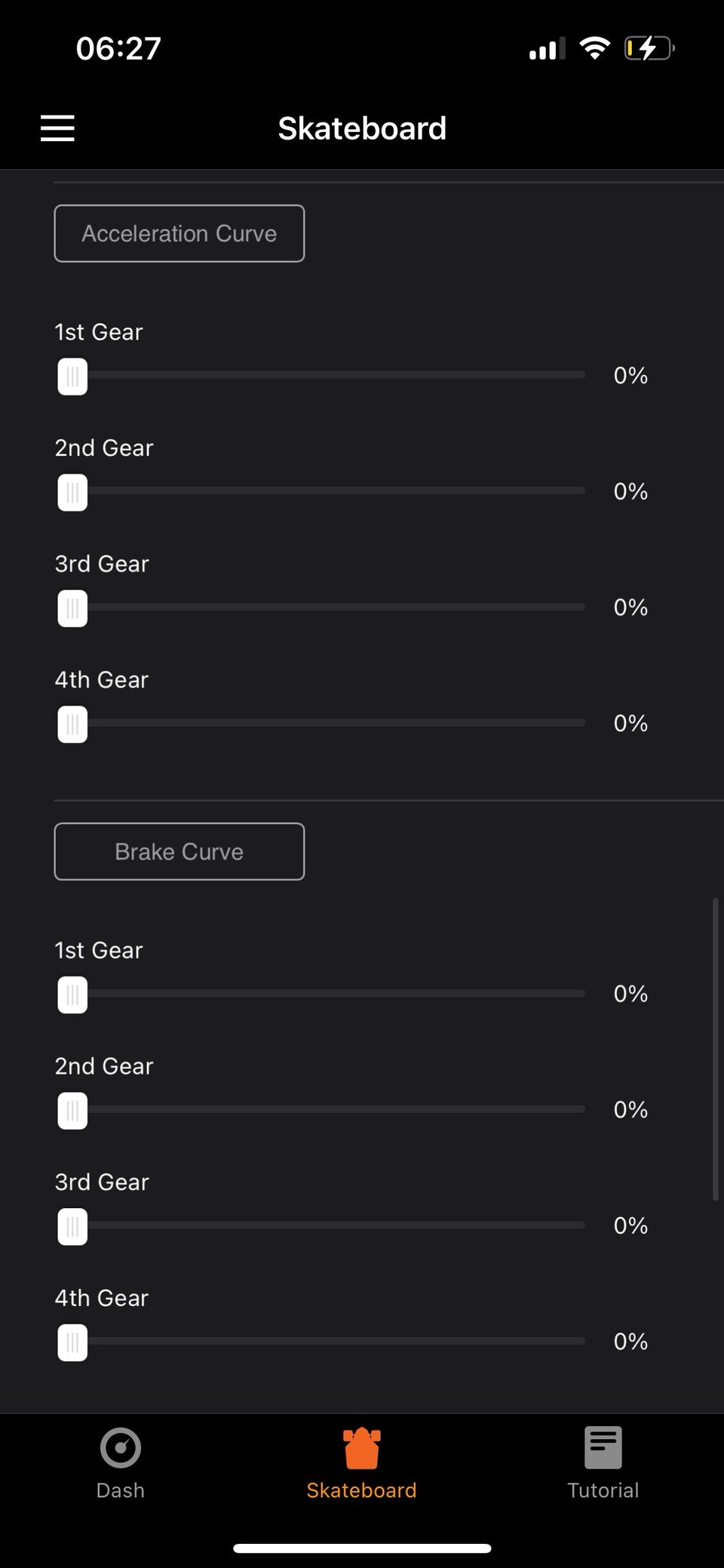This screenshot has width=724, height=1568.
Task: Click Brake 4th Gear slider handle
Action: (x=72, y=1342)
